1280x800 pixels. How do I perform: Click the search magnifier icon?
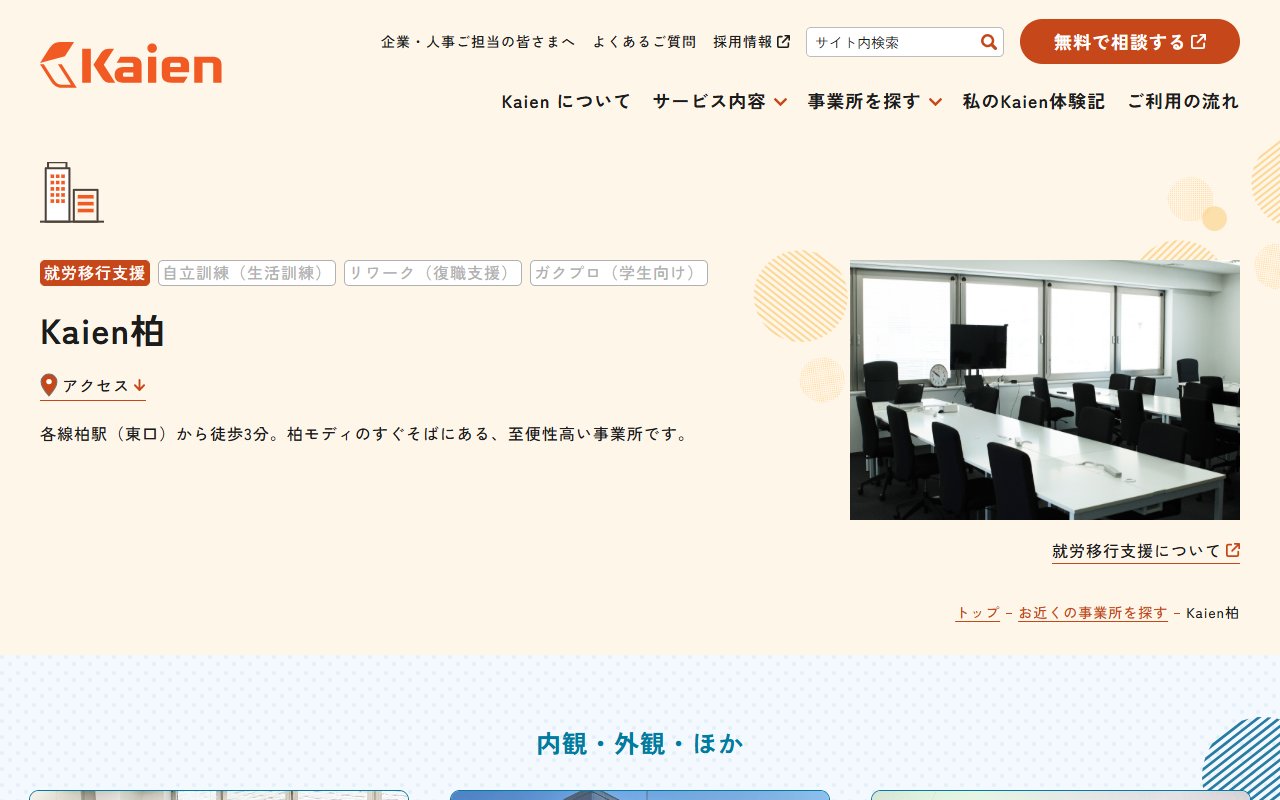(989, 42)
